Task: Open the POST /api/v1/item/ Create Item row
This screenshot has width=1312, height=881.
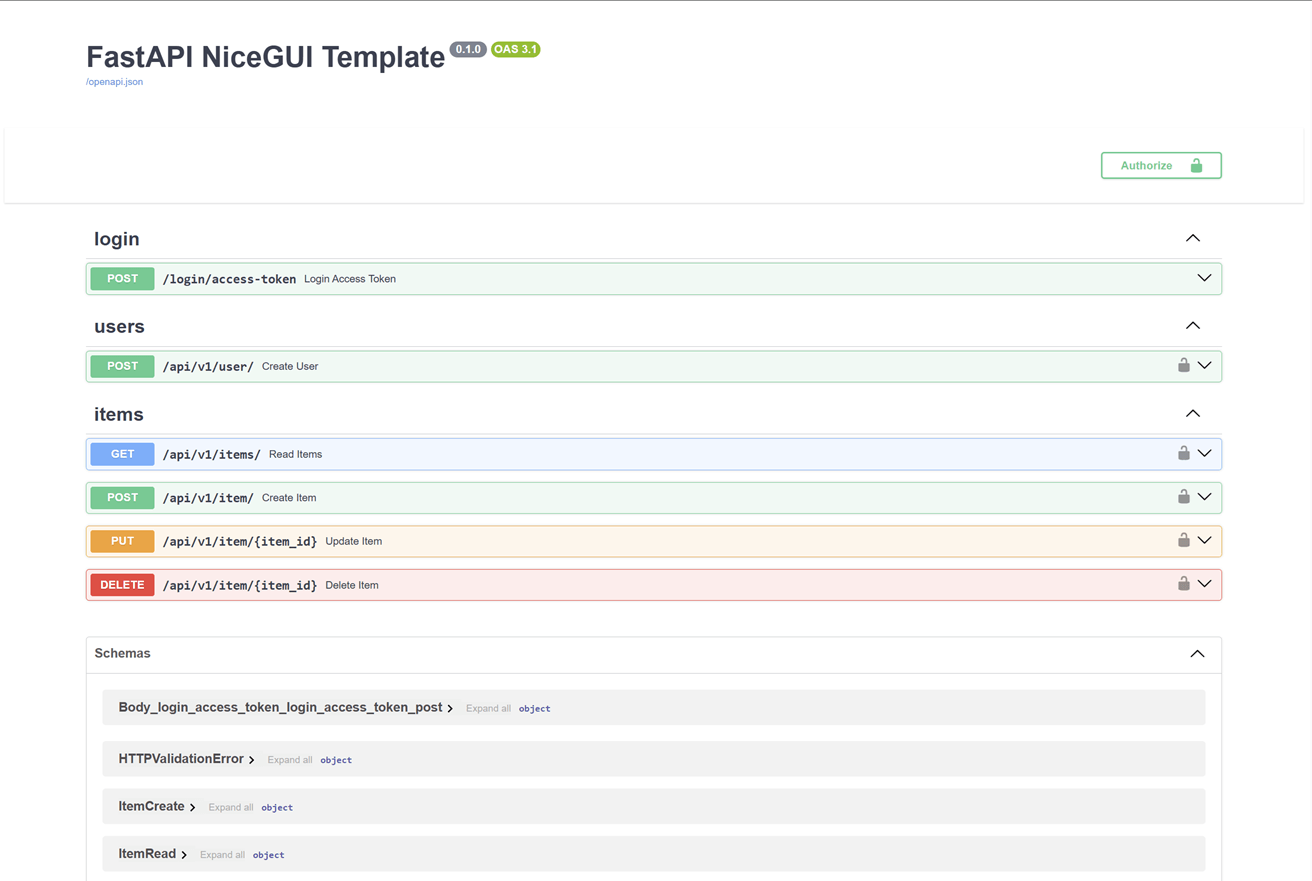Action: pyautogui.click(x=600, y=498)
